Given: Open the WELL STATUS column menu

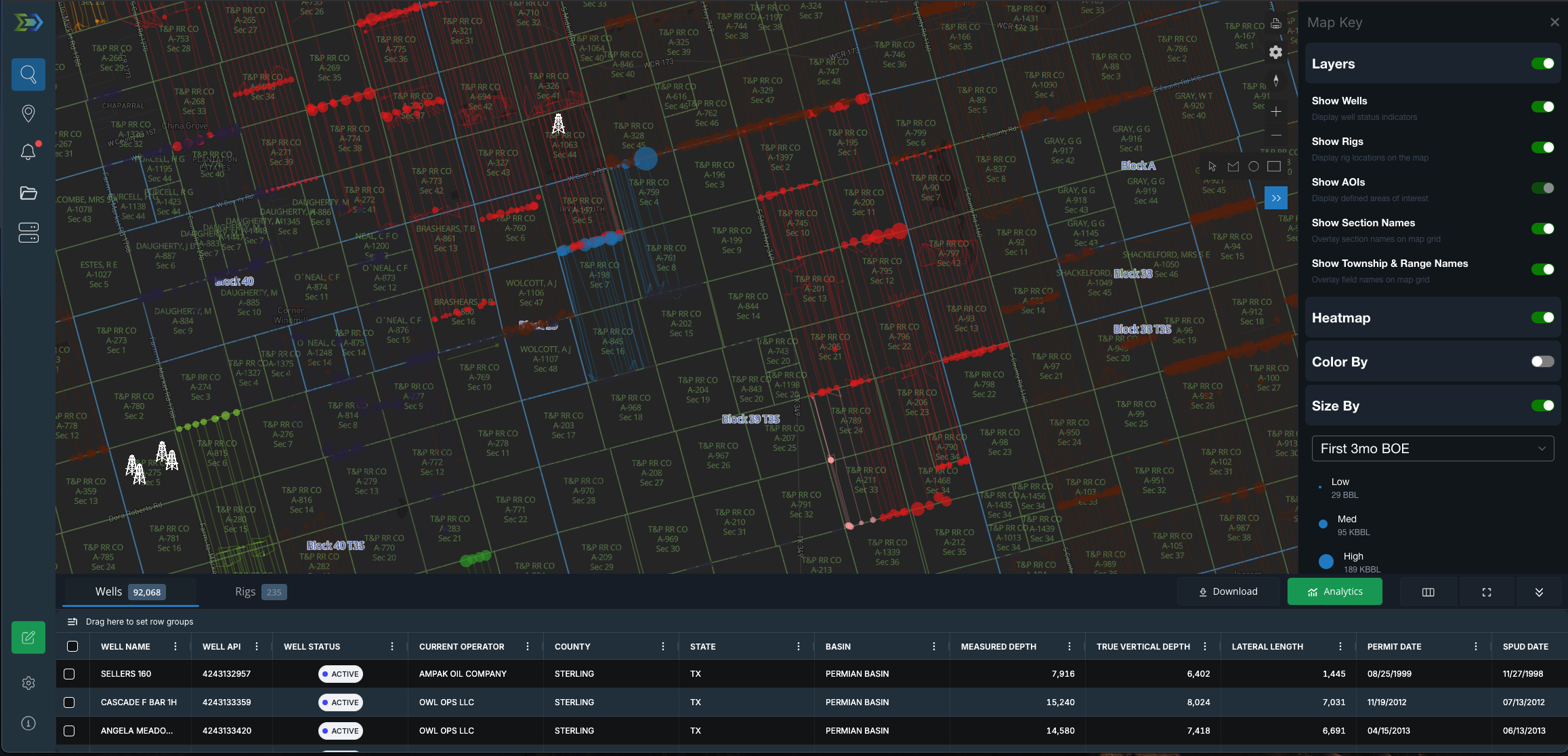Looking at the screenshot, I should 392,647.
